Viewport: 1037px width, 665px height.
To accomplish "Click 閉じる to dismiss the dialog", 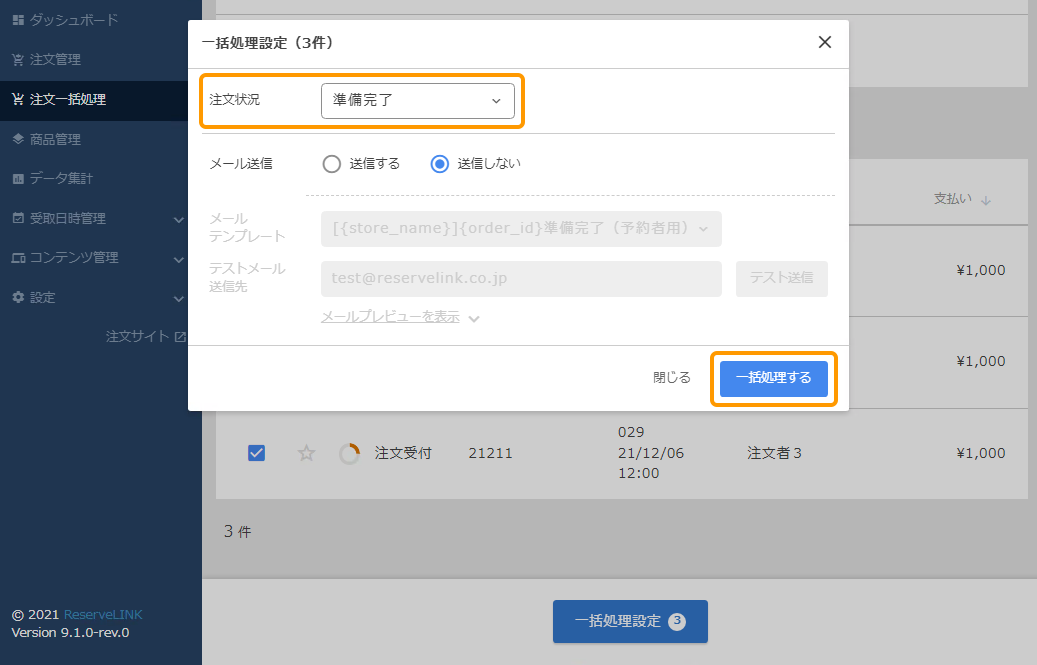I will [x=671, y=378].
